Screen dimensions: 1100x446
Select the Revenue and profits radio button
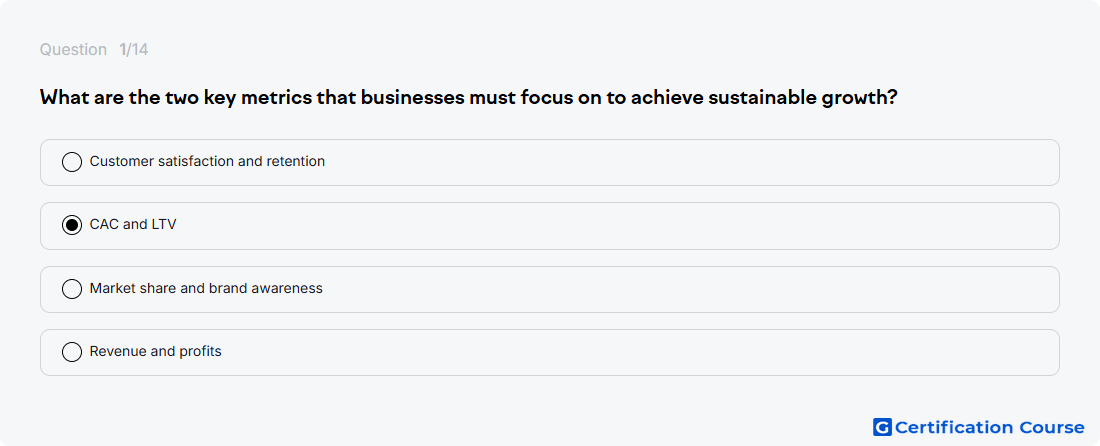click(x=72, y=352)
